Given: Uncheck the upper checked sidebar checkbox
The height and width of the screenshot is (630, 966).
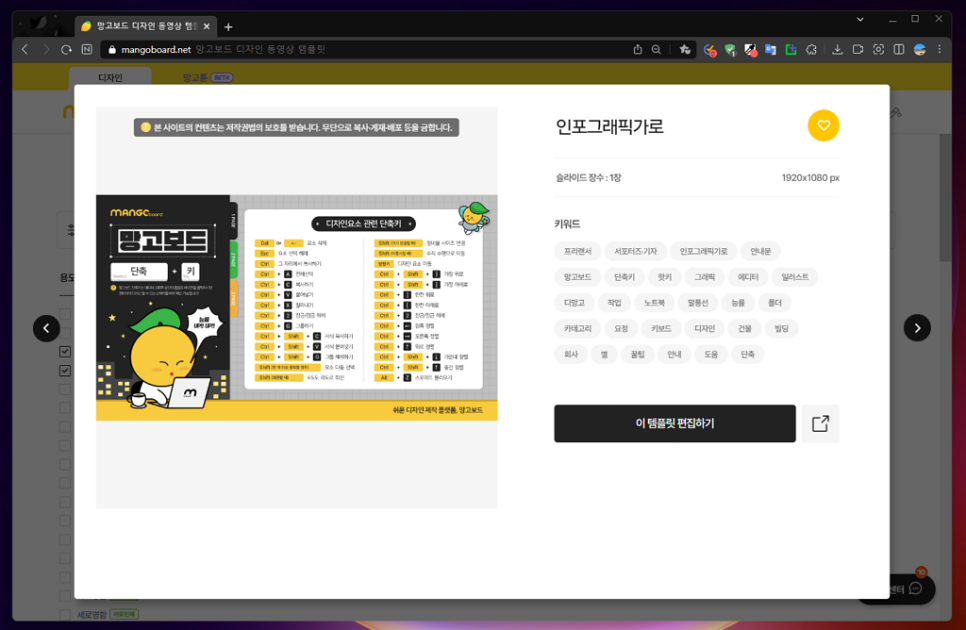Looking at the screenshot, I should (x=65, y=352).
